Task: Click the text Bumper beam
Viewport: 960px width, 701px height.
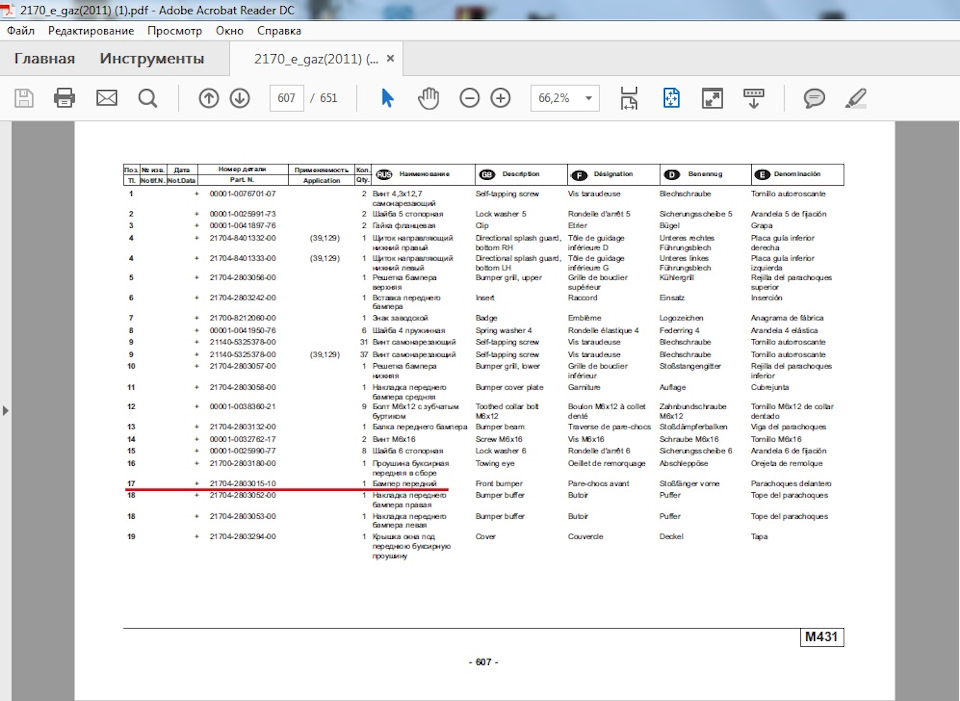Action: click(500, 427)
